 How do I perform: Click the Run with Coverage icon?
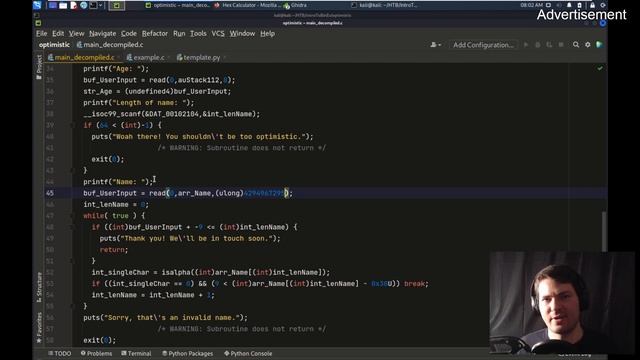549,45
